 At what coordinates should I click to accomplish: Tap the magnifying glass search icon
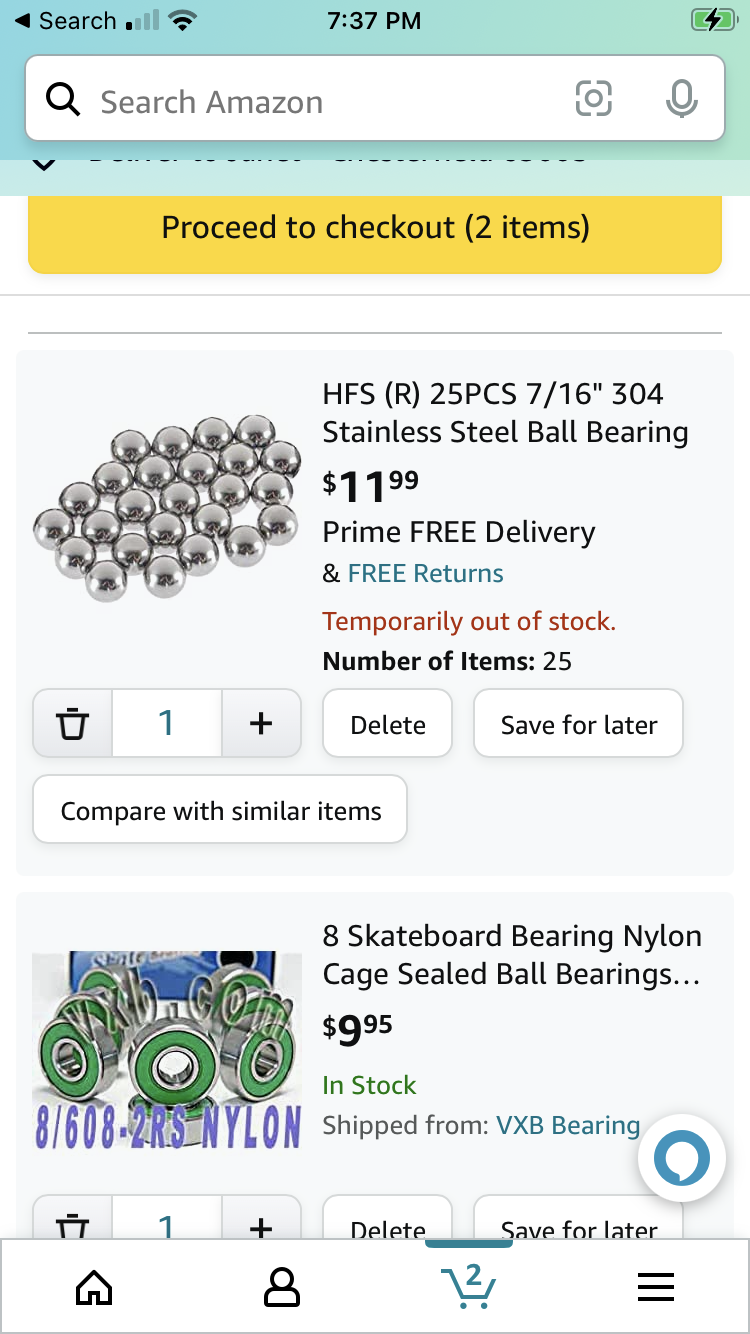click(x=63, y=99)
